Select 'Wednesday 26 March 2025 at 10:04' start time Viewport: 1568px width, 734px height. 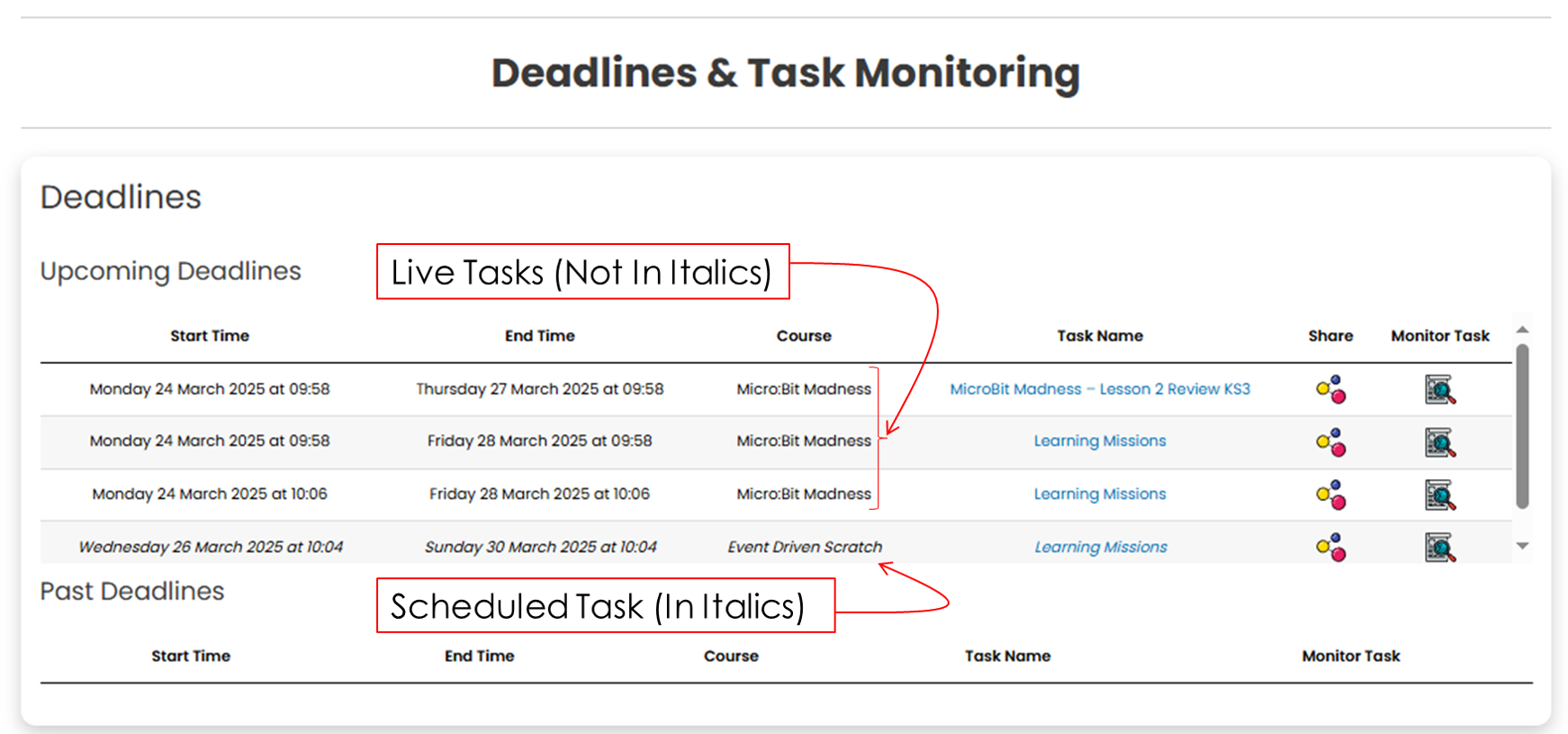pos(210,547)
